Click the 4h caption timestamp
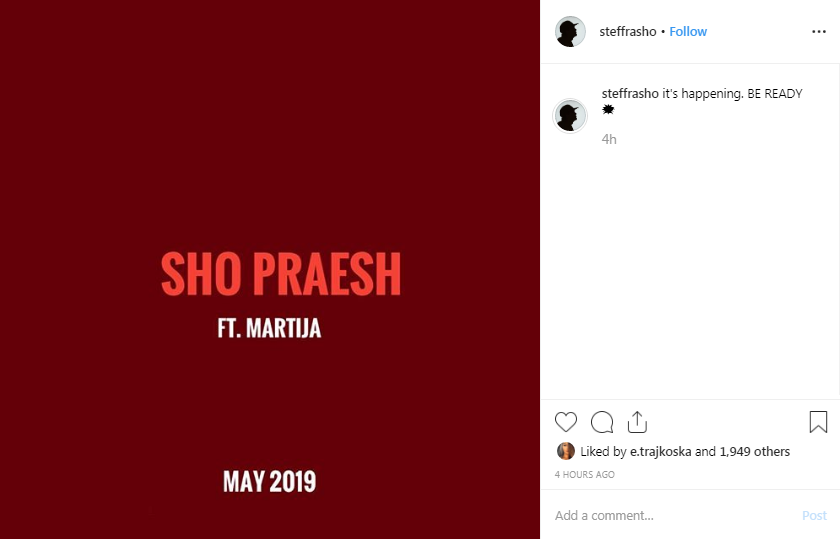 (609, 139)
